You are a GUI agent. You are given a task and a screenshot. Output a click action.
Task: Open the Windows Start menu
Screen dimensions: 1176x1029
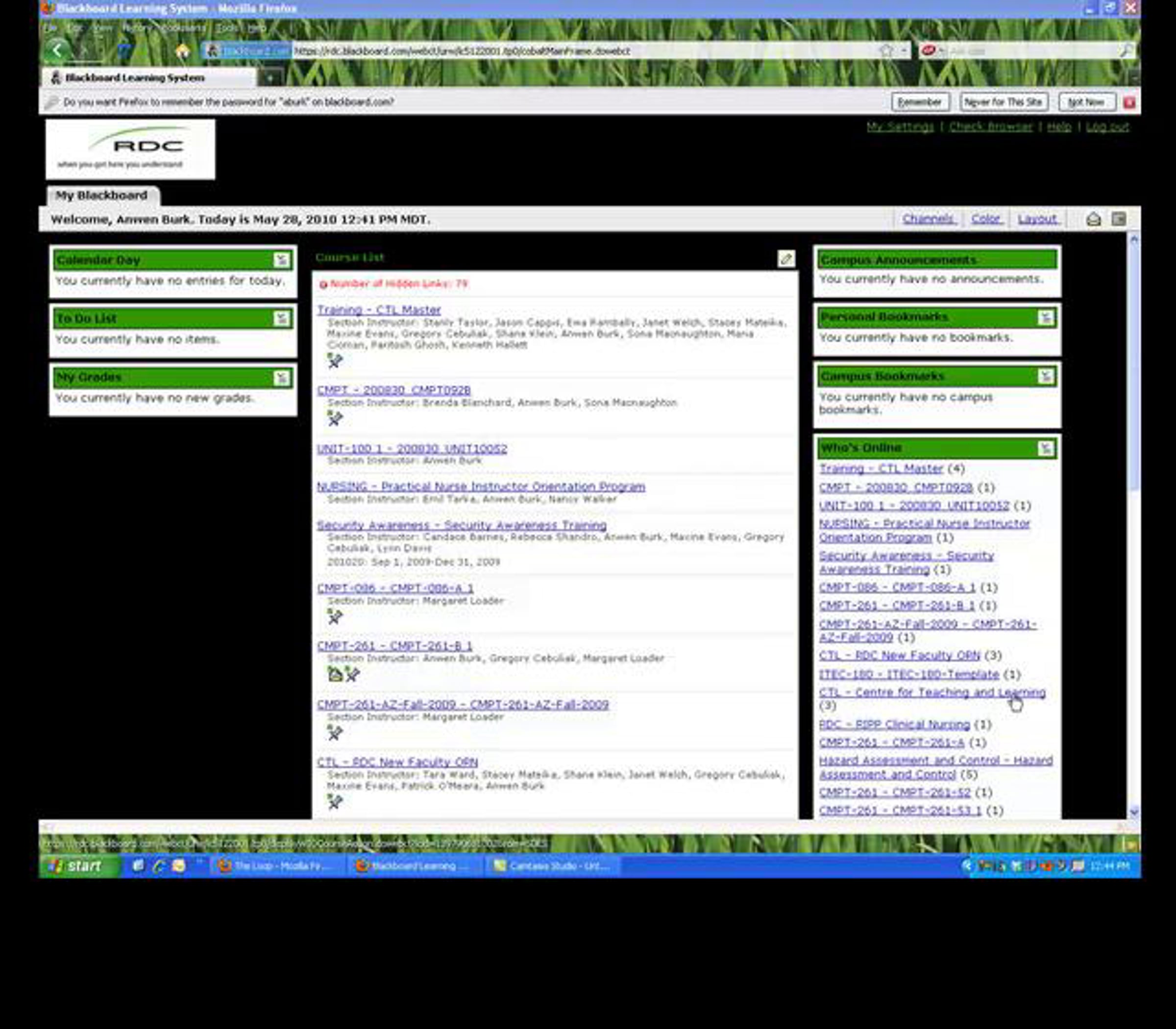[80, 865]
